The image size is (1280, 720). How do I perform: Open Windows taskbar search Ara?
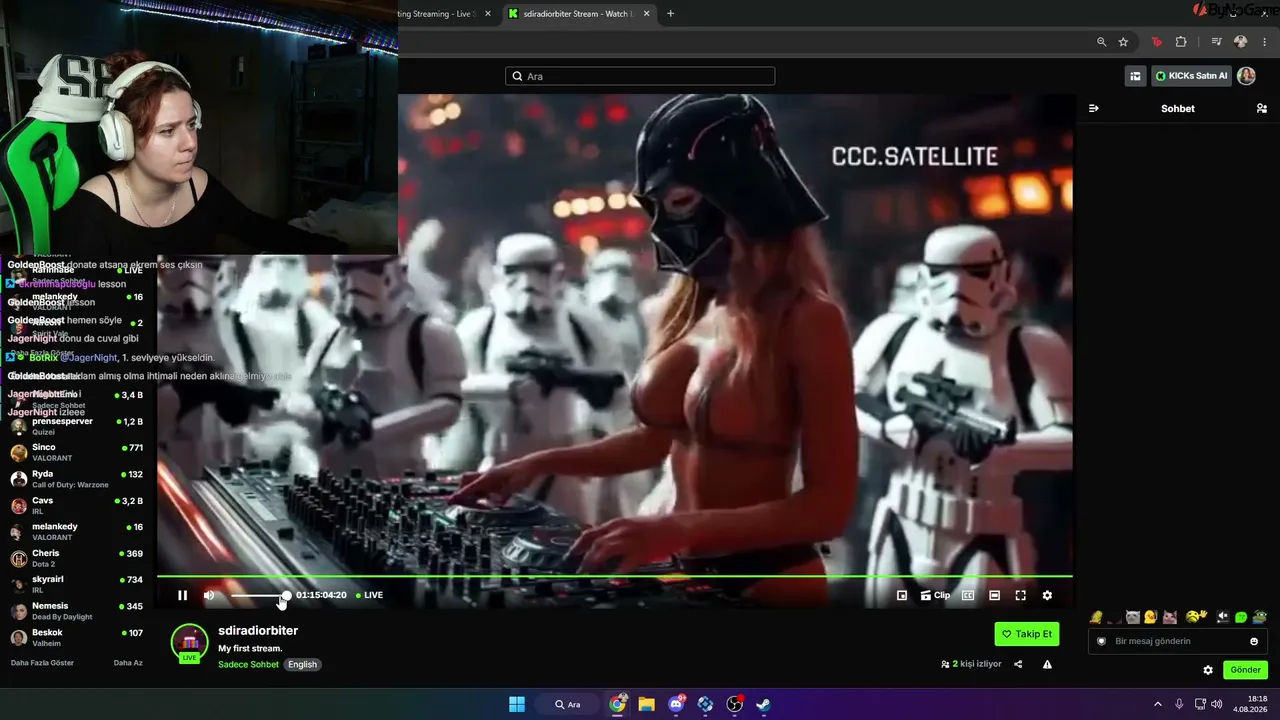(x=568, y=704)
